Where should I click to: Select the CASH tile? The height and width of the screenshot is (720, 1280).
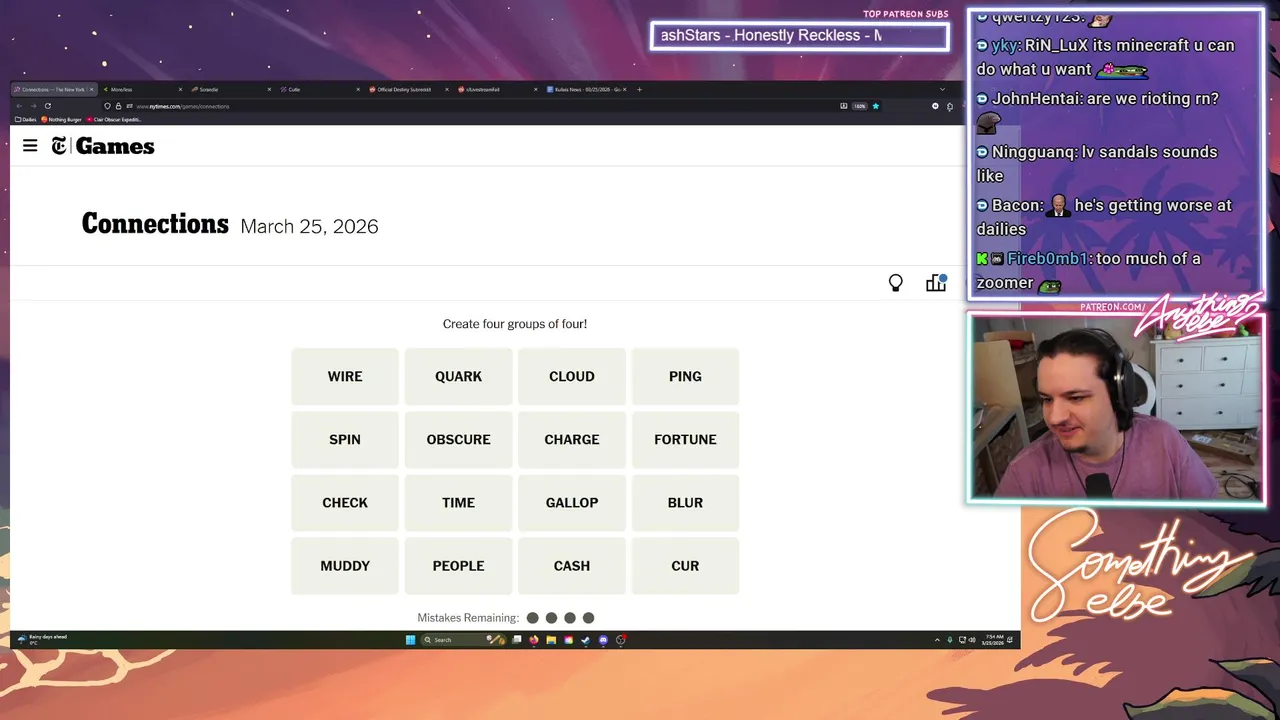click(572, 565)
